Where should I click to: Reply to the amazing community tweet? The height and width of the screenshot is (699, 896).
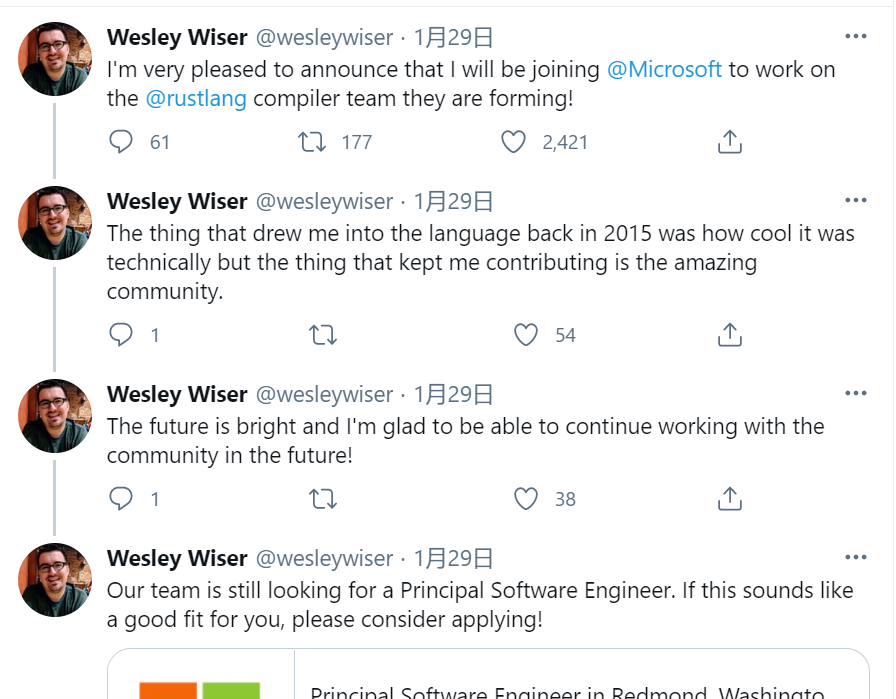(x=121, y=334)
